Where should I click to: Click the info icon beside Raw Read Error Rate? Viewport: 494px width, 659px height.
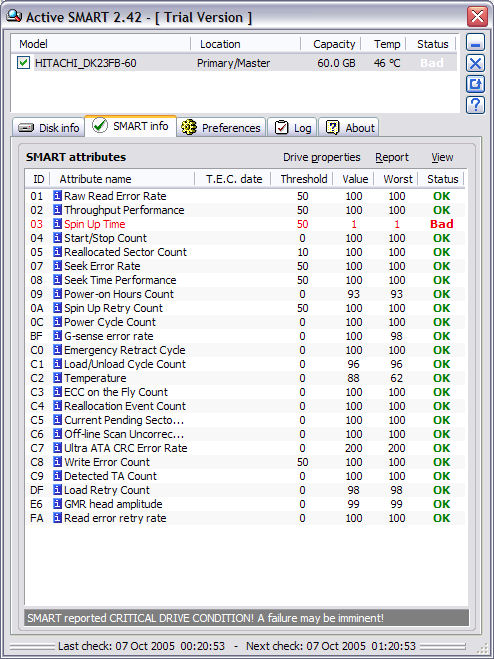coord(58,196)
